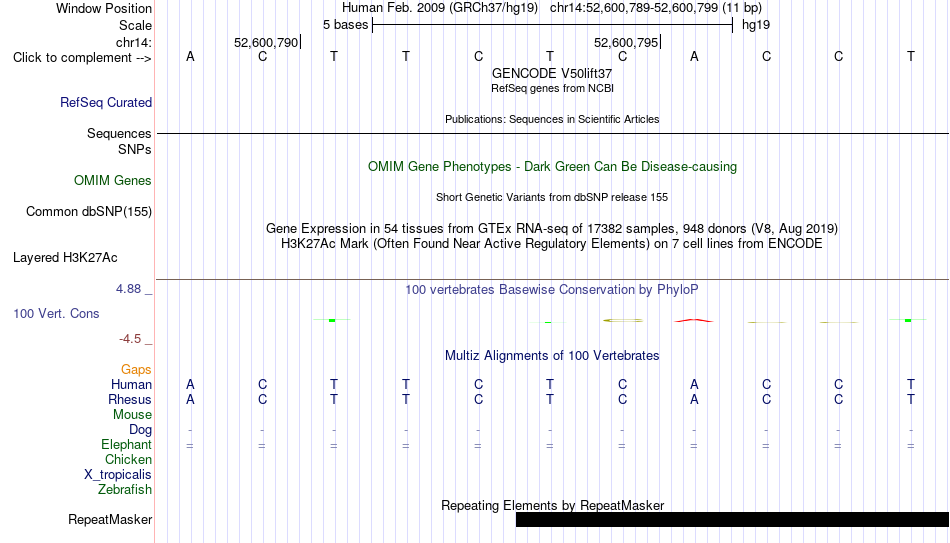Select the Window Position label
This screenshot has height=543, width=950.
click(104, 8)
